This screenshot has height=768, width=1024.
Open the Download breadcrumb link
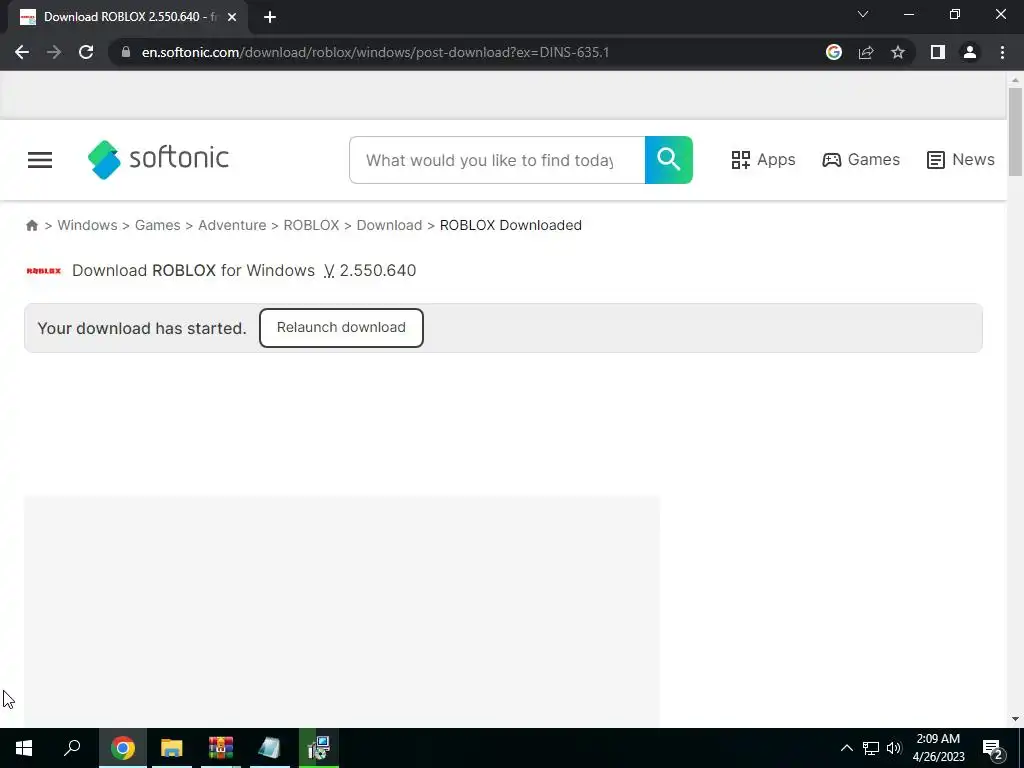[389, 225]
